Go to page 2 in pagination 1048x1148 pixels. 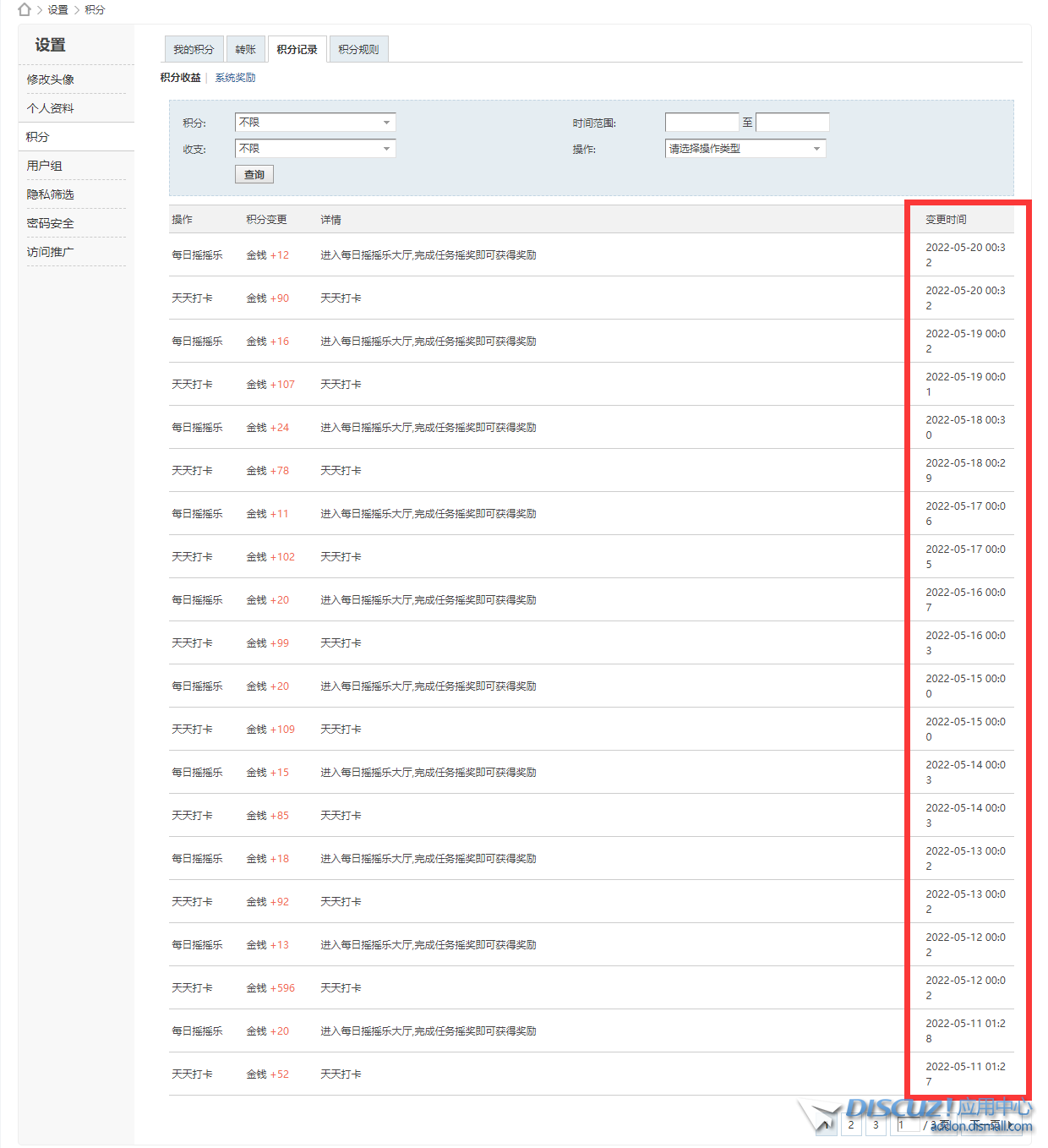[x=851, y=1125]
